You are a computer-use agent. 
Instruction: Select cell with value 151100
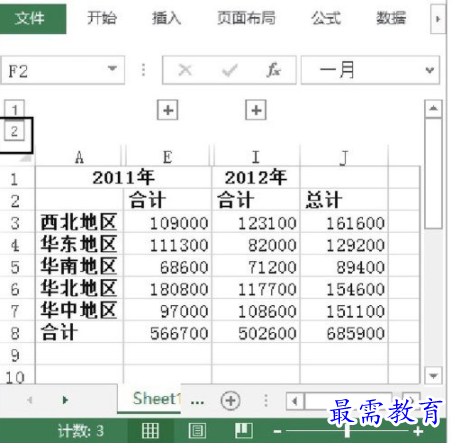pyautogui.click(x=344, y=310)
